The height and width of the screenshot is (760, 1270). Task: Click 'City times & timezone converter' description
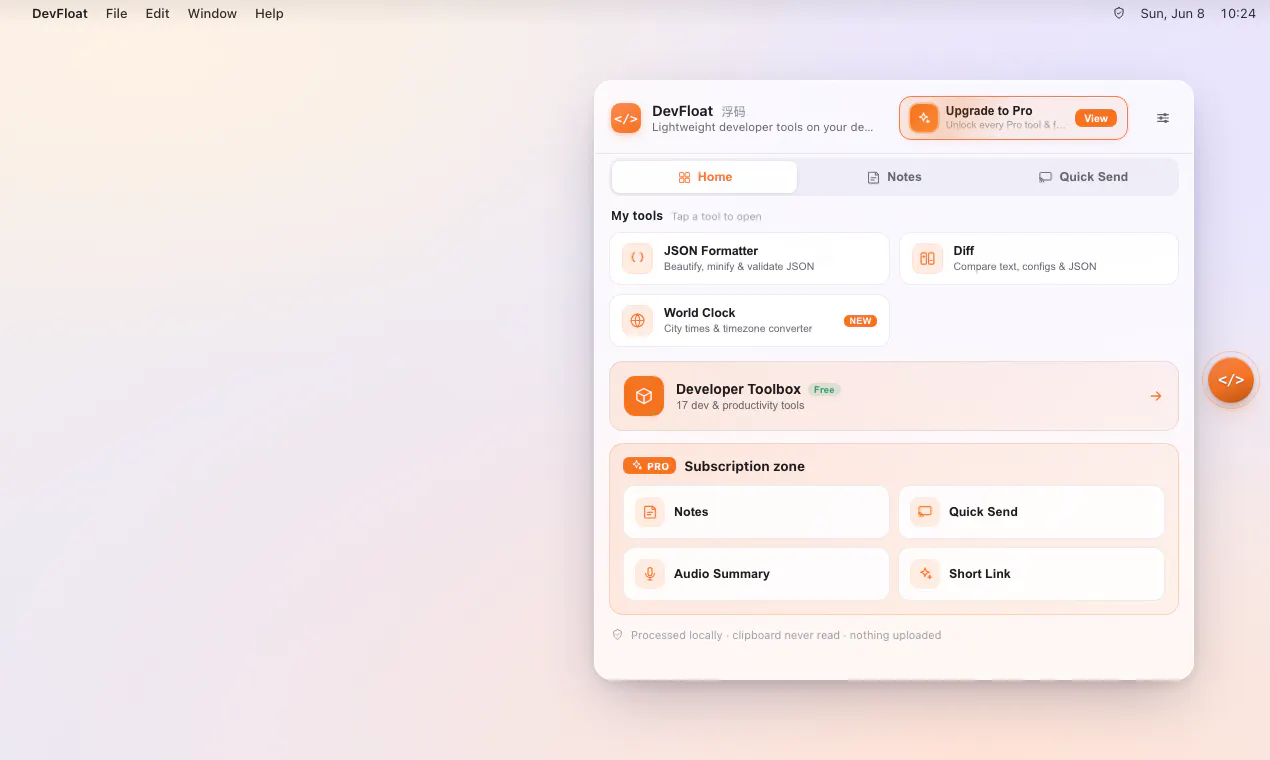[738, 328]
